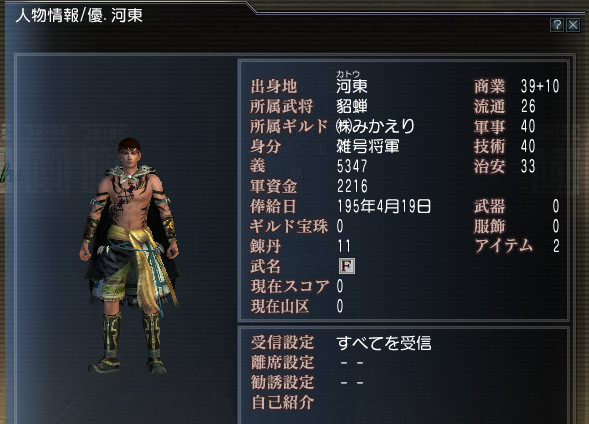The width and height of the screenshot is (589, 424).
Task: Open the 勧誘設定 setting value
Action: pos(352,383)
